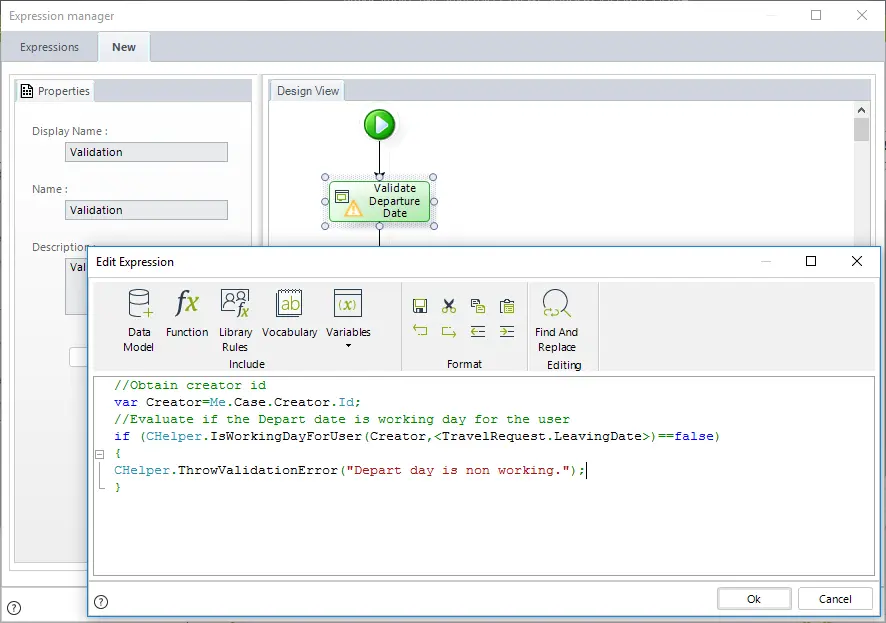Collapse the if-block code fold marker

[100, 454]
